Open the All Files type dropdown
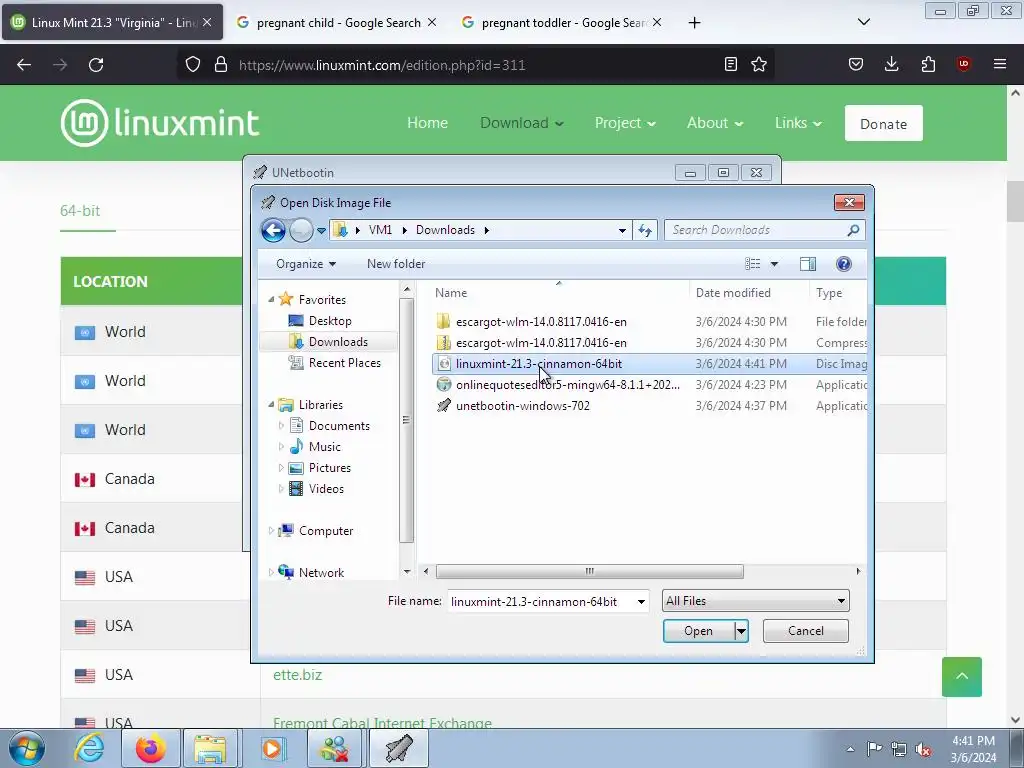The width and height of the screenshot is (1024, 768). pos(756,601)
